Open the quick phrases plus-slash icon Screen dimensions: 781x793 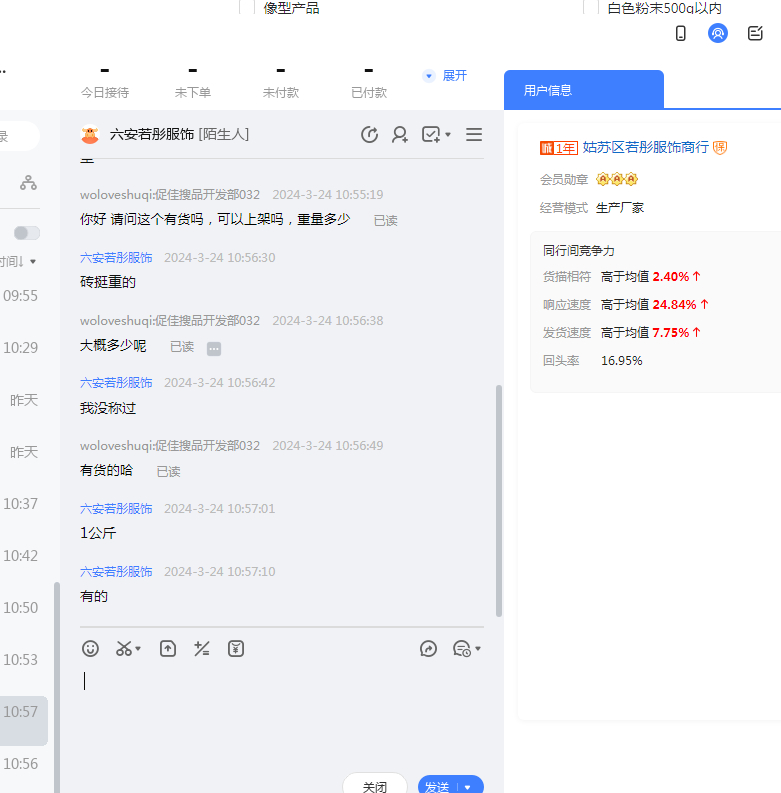tap(202, 649)
